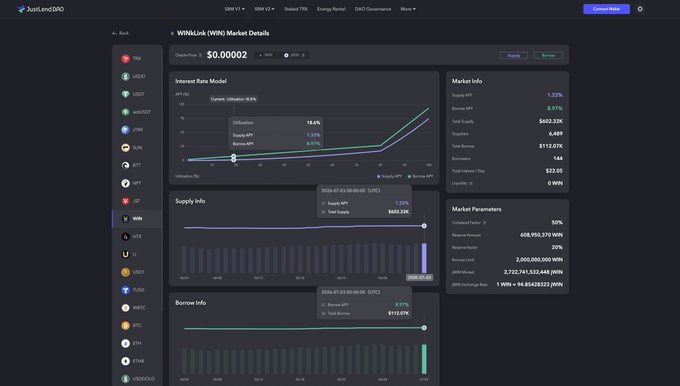Go to Staked TRX page
Image resolution: width=680 pixels, height=386 pixels.
tap(296, 9)
